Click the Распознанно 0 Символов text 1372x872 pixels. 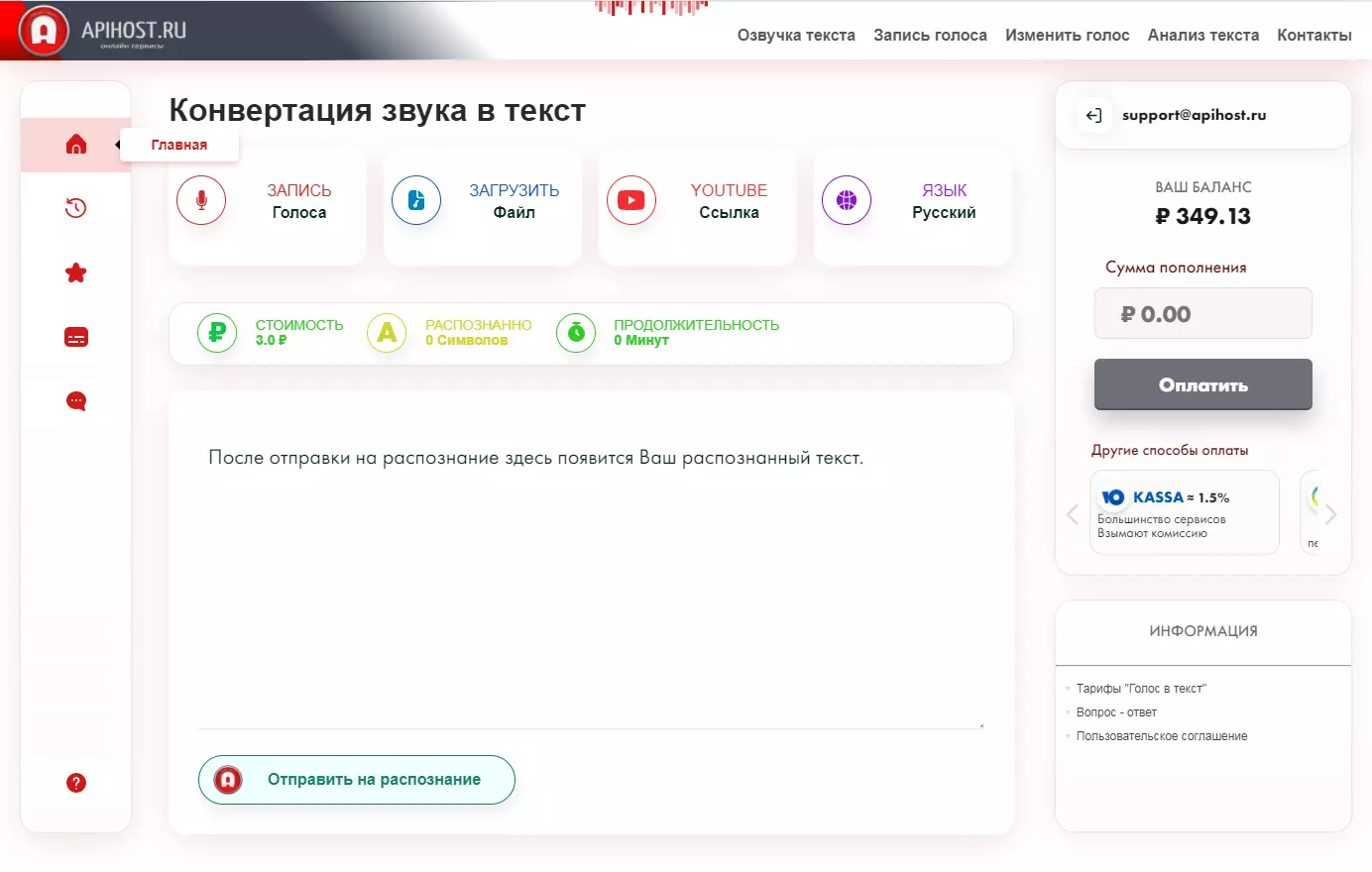(x=479, y=332)
